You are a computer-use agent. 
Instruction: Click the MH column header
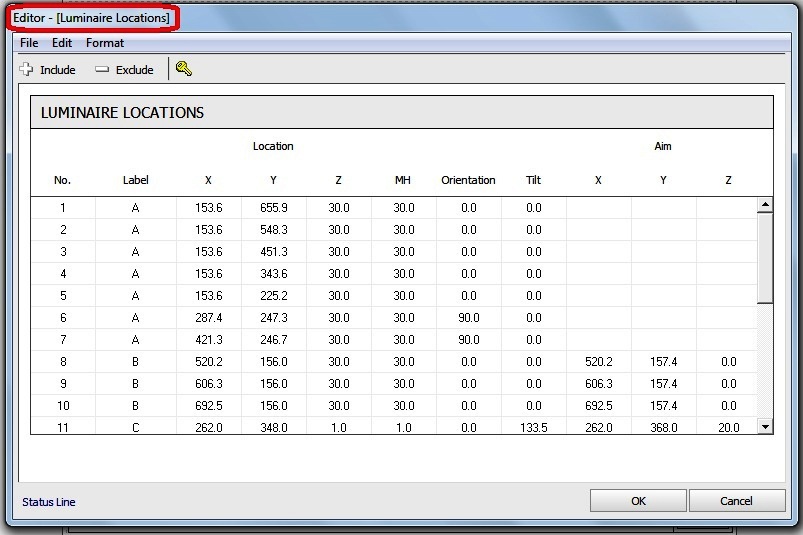[x=403, y=180]
